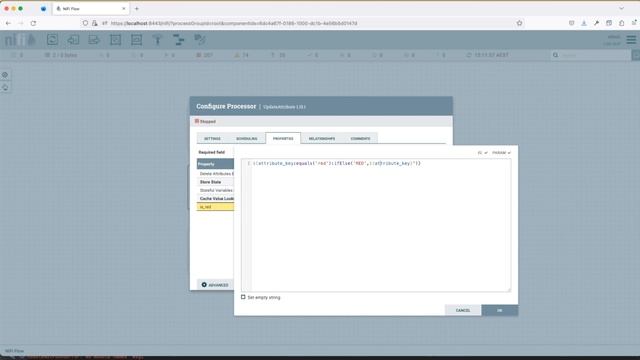
Task: Click the site security lock icon
Action: pos(95,23)
